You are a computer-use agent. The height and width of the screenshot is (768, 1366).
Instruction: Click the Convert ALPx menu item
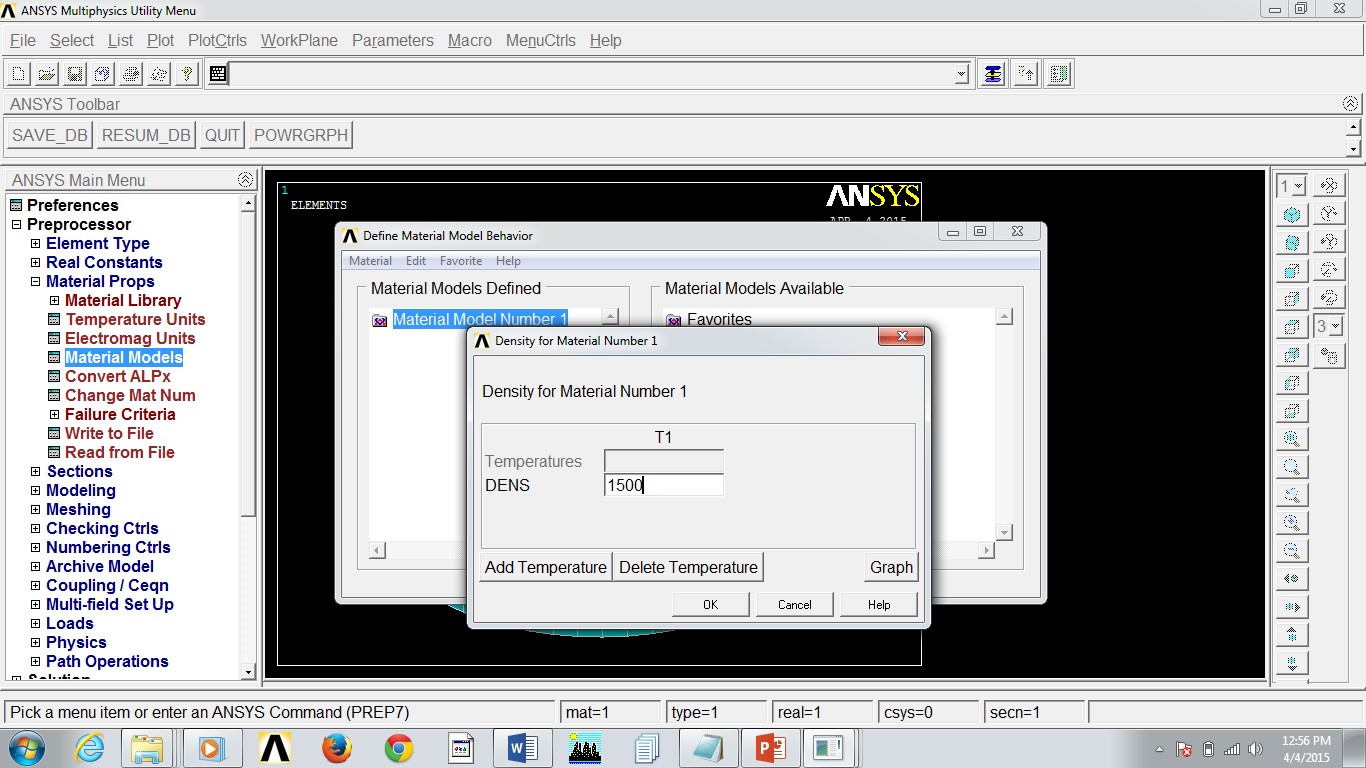pos(118,376)
